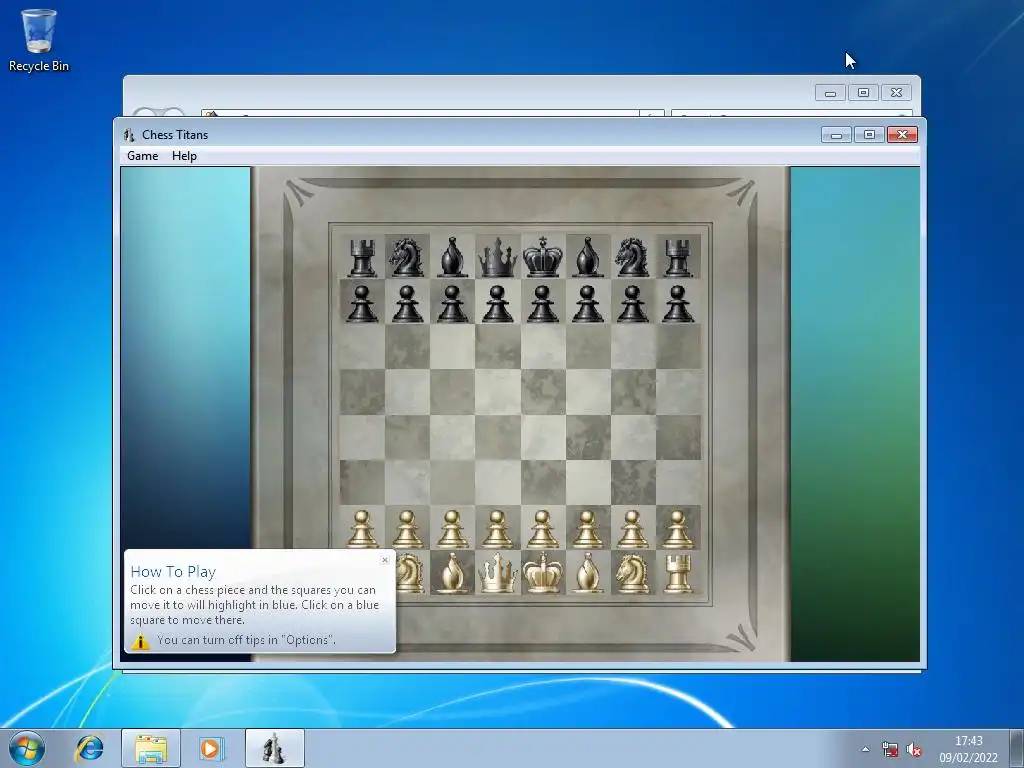This screenshot has height=768, width=1024.
Task: Select the white pawn on the c-file
Action: click(453, 528)
